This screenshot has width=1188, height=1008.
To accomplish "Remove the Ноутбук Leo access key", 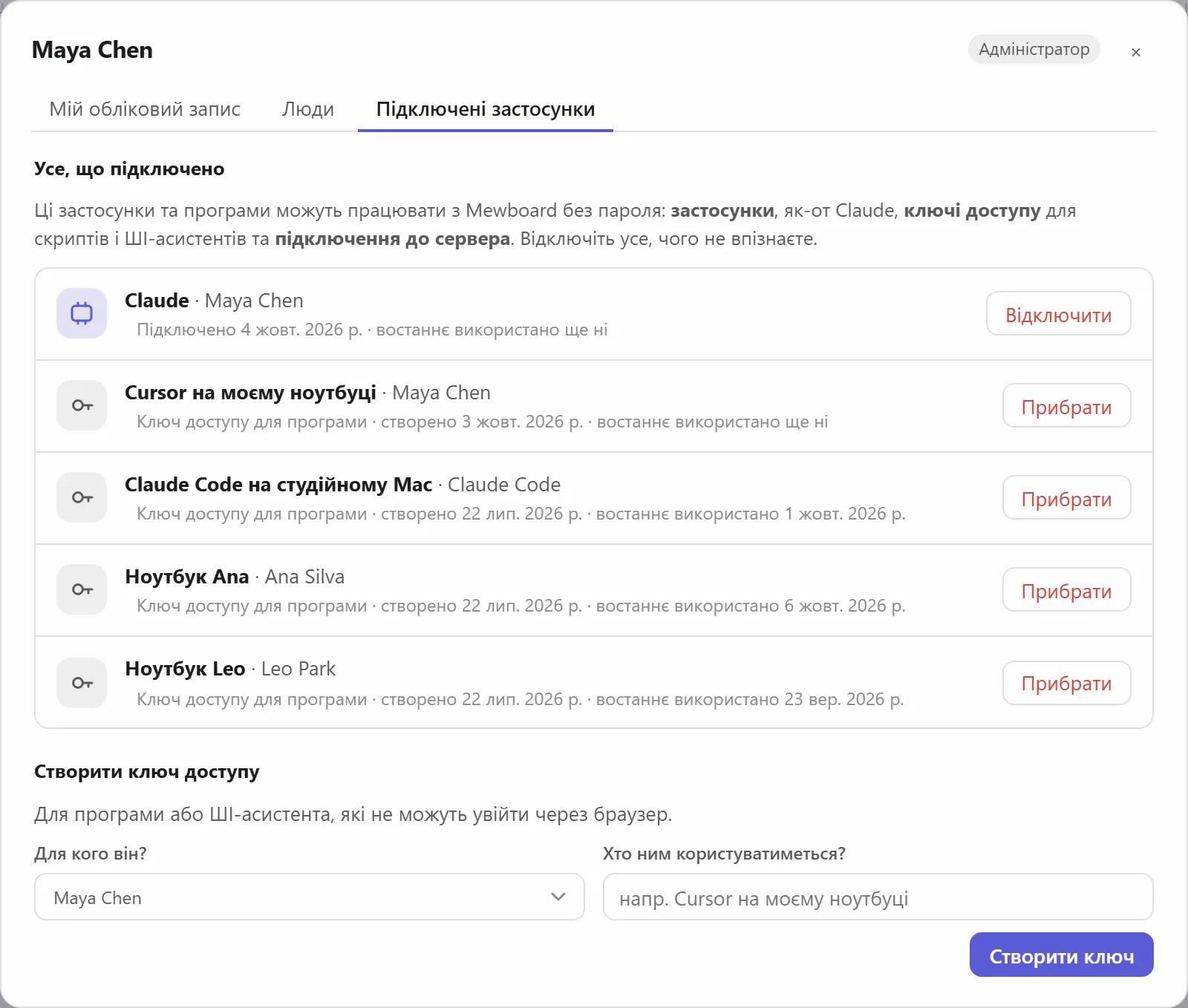I will tap(1066, 683).
